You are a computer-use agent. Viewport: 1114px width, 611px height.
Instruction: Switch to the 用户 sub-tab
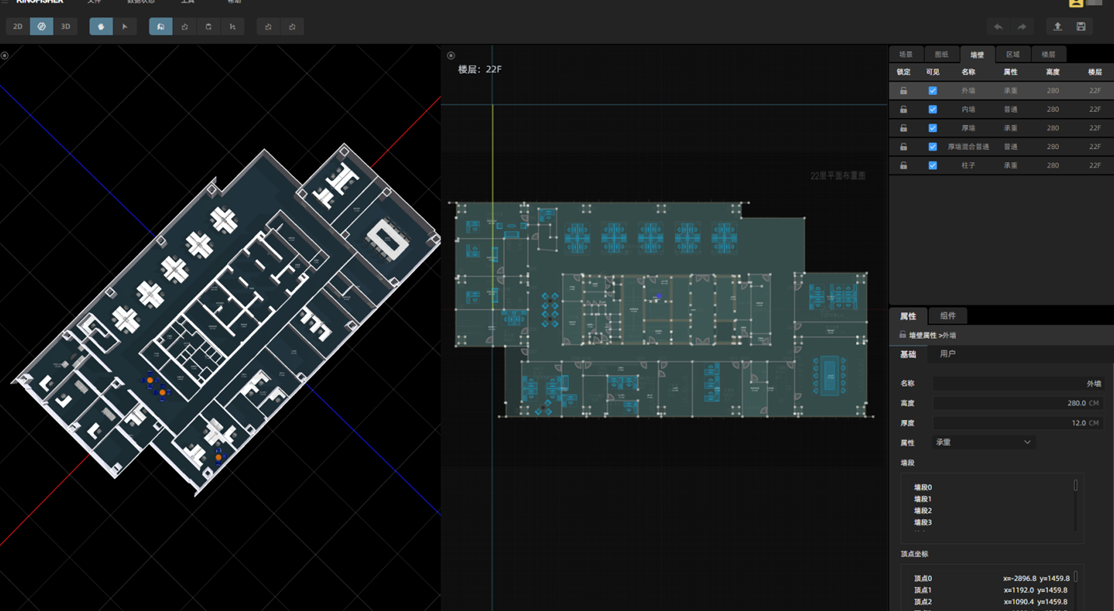click(x=948, y=354)
